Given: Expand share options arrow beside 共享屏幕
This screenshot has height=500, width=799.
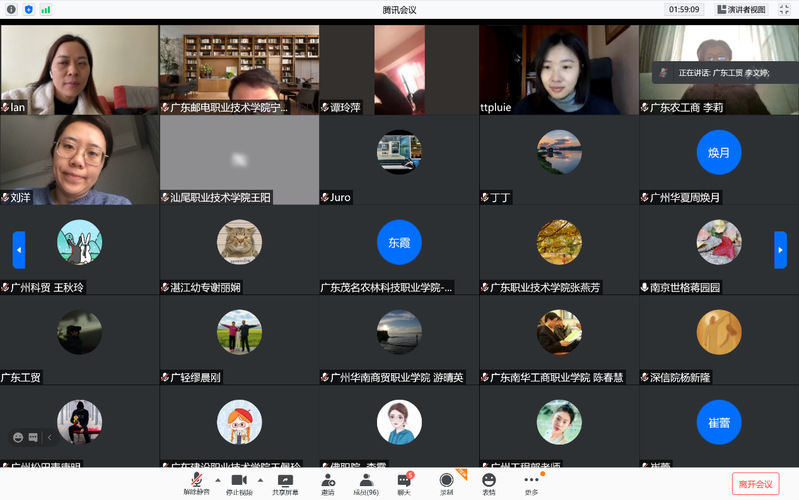Looking at the screenshot, I should [303, 480].
